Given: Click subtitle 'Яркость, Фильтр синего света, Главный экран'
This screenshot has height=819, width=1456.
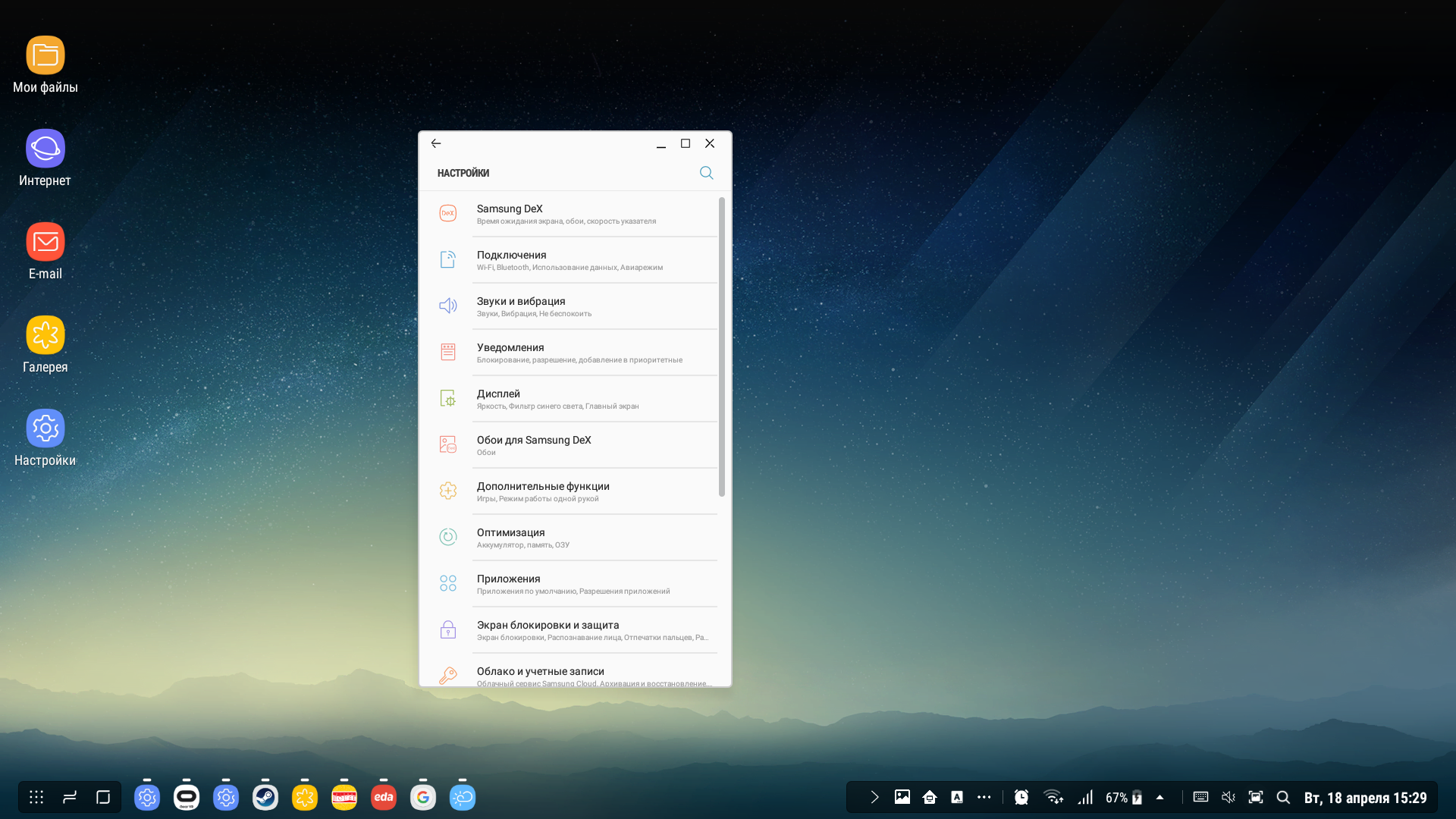Looking at the screenshot, I should point(557,406).
